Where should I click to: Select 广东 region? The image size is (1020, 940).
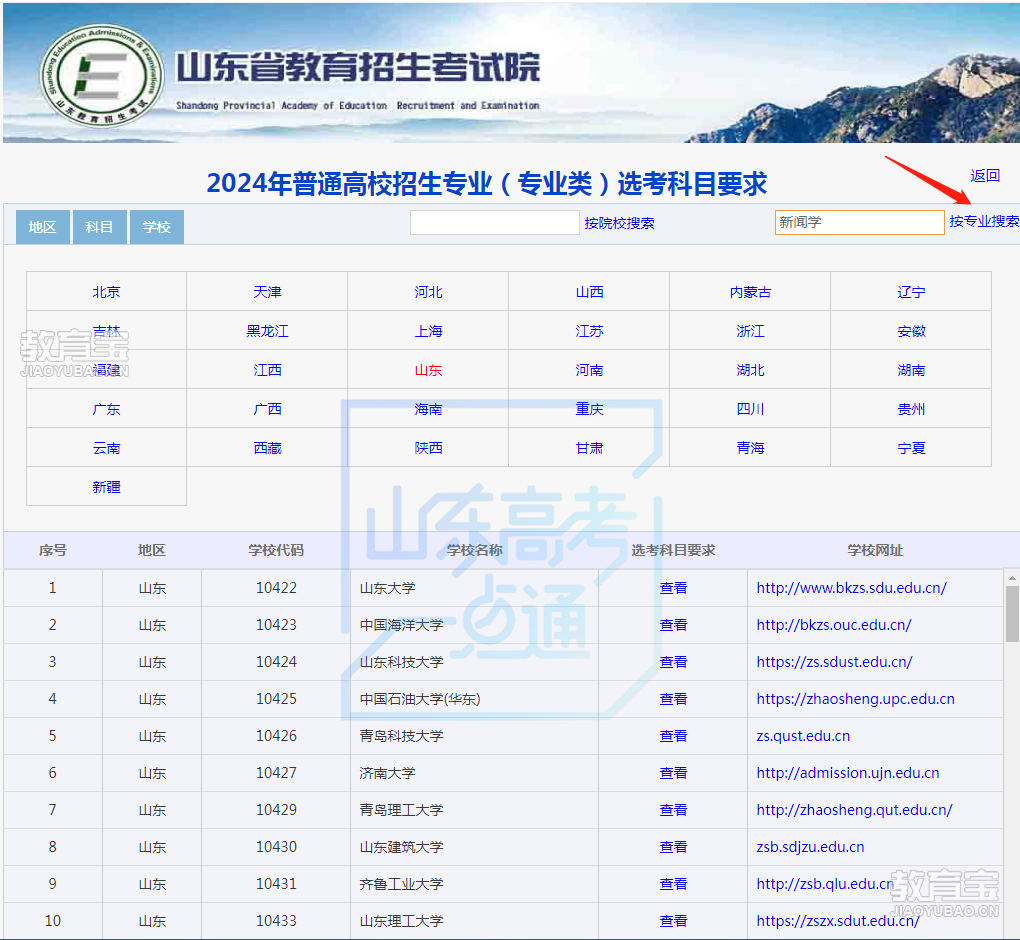click(x=106, y=409)
